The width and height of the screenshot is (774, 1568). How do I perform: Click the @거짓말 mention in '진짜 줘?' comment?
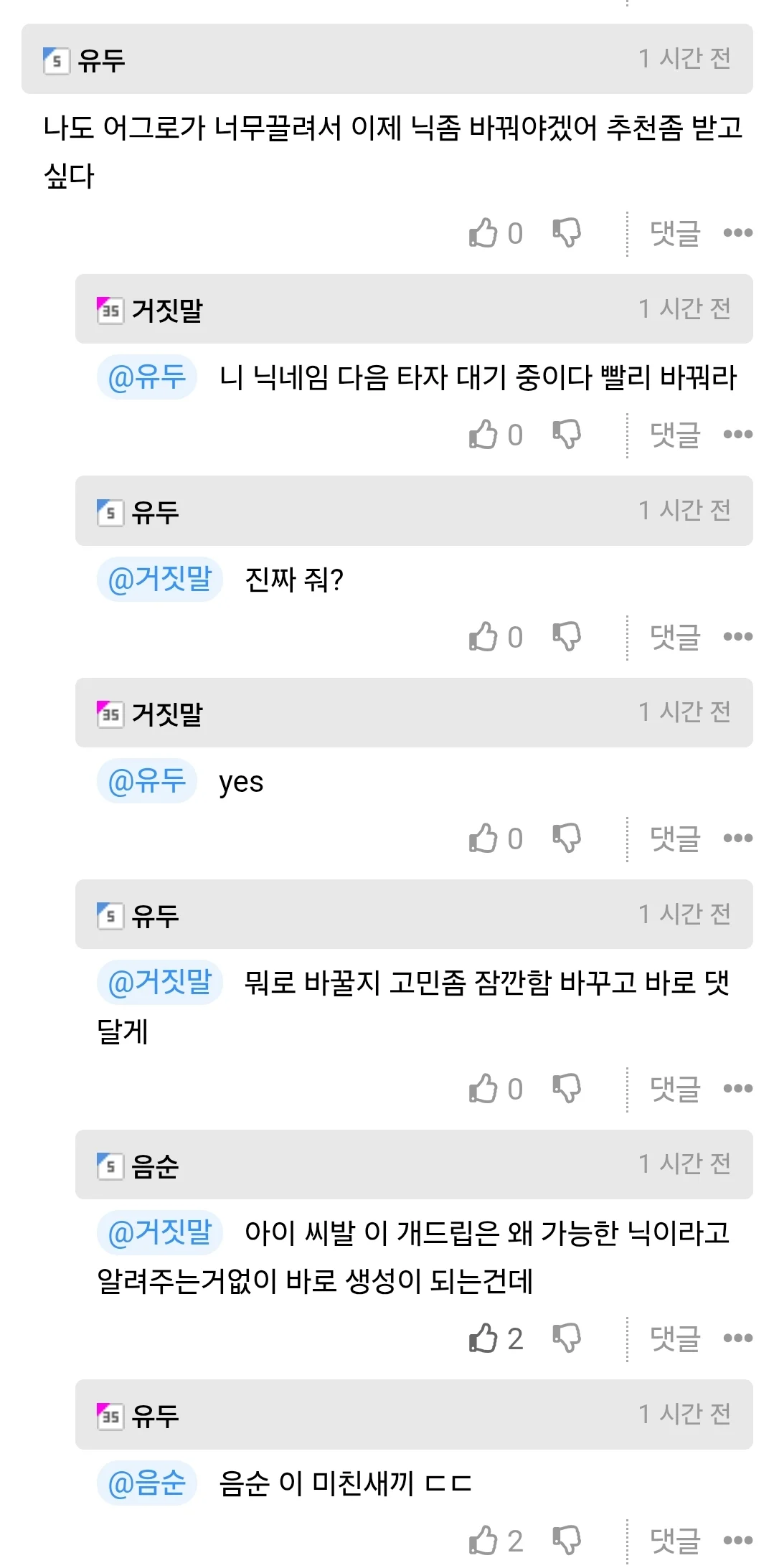pos(160,579)
